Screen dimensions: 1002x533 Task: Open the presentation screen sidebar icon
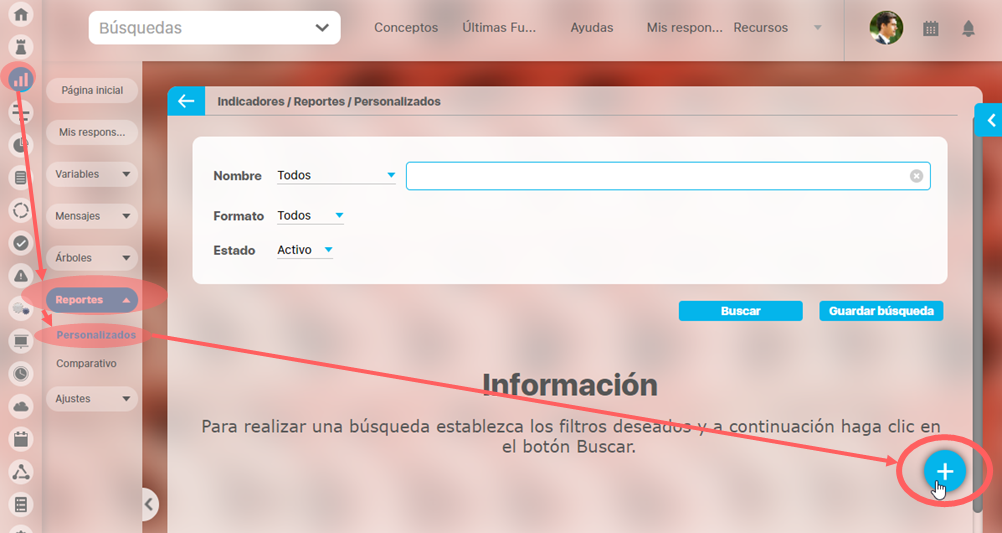click(20, 341)
